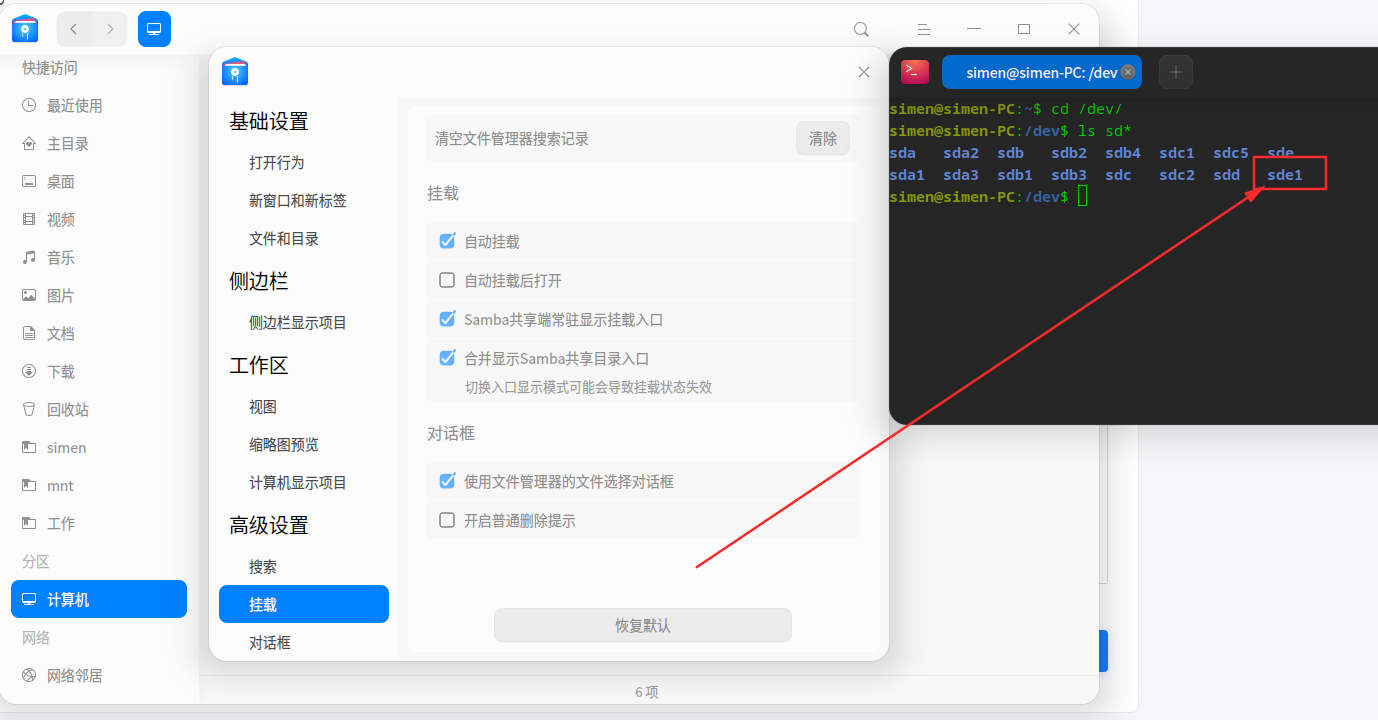Enable 自动挂载后打开 checkbox
This screenshot has width=1378, height=720.
point(448,280)
